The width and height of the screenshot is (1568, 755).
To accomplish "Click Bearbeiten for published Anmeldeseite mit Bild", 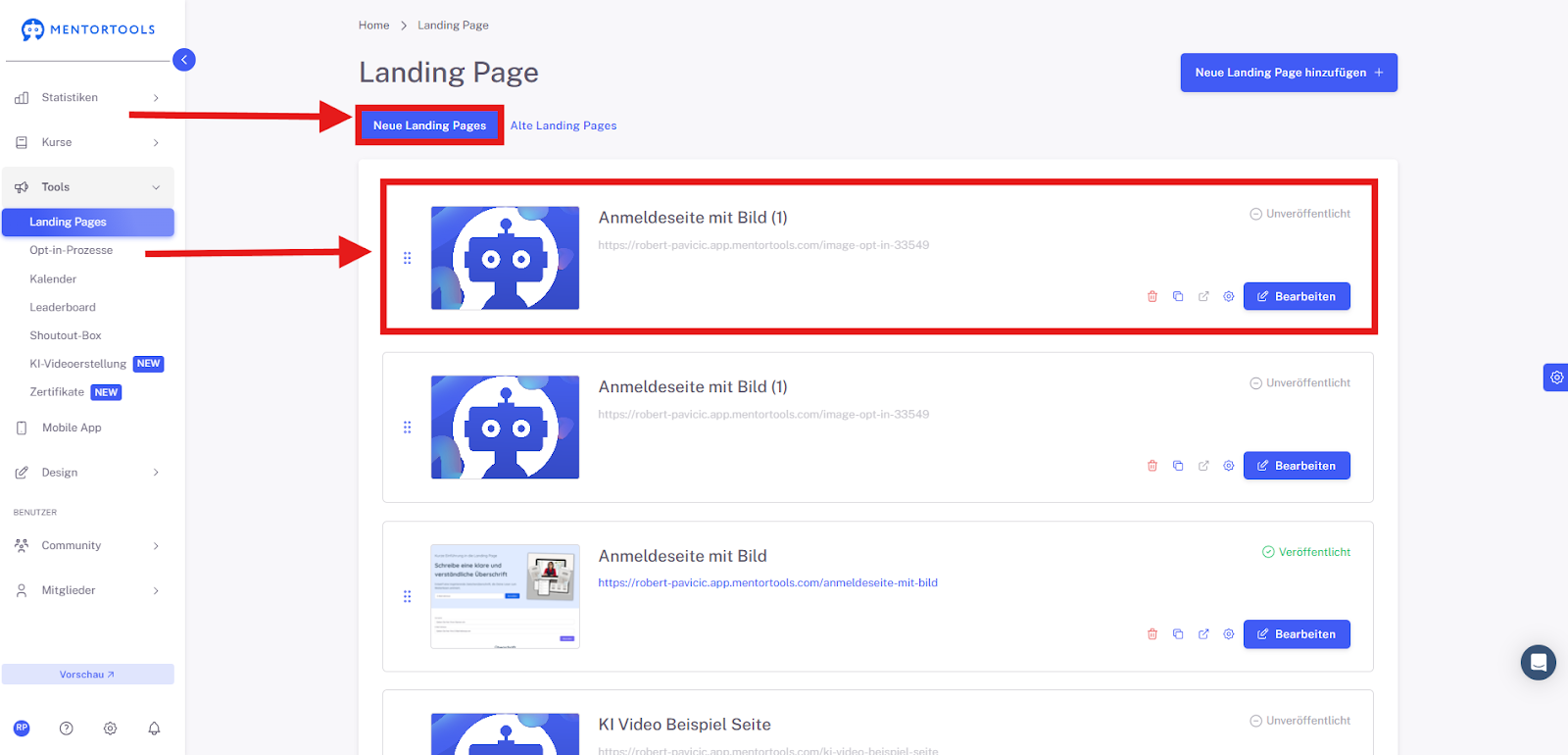I will tap(1297, 634).
